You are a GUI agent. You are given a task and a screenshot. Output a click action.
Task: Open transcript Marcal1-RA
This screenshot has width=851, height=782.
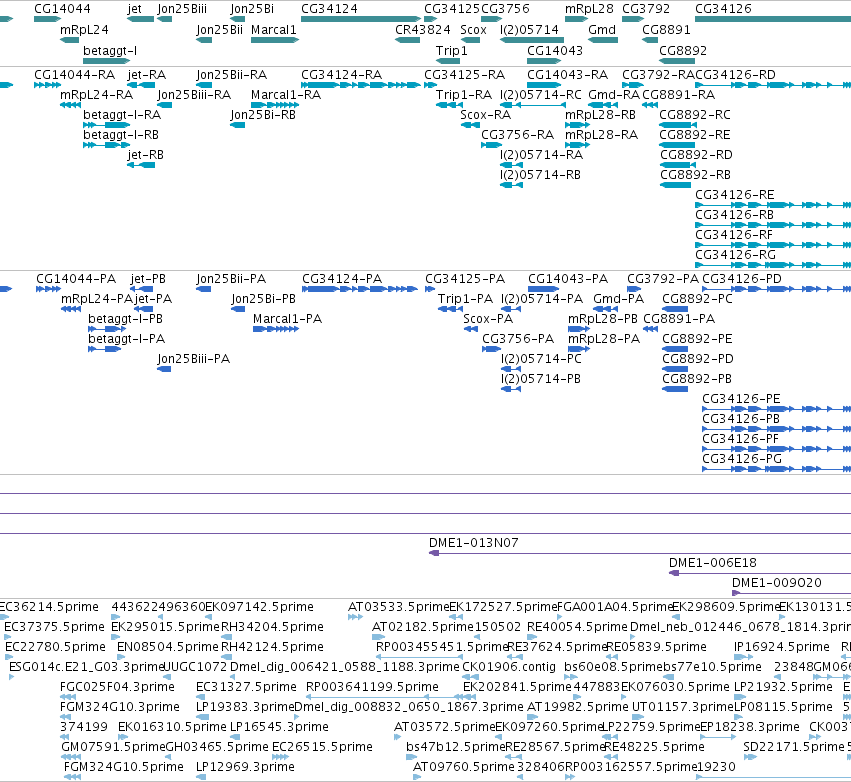click(285, 94)
